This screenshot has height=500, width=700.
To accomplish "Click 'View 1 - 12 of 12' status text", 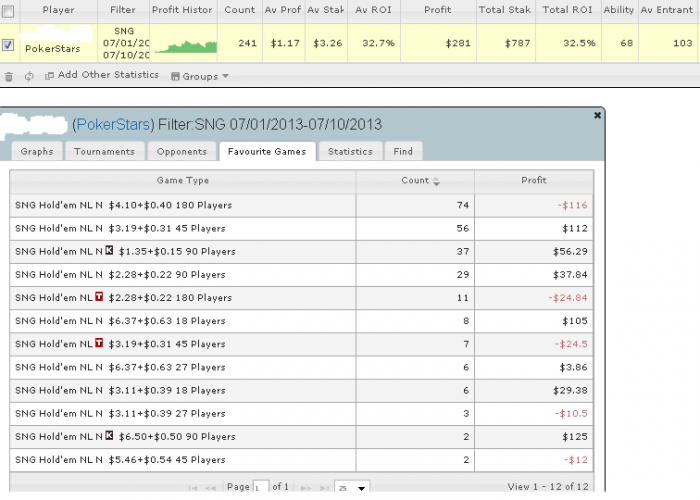I will (x=548, y=487).
